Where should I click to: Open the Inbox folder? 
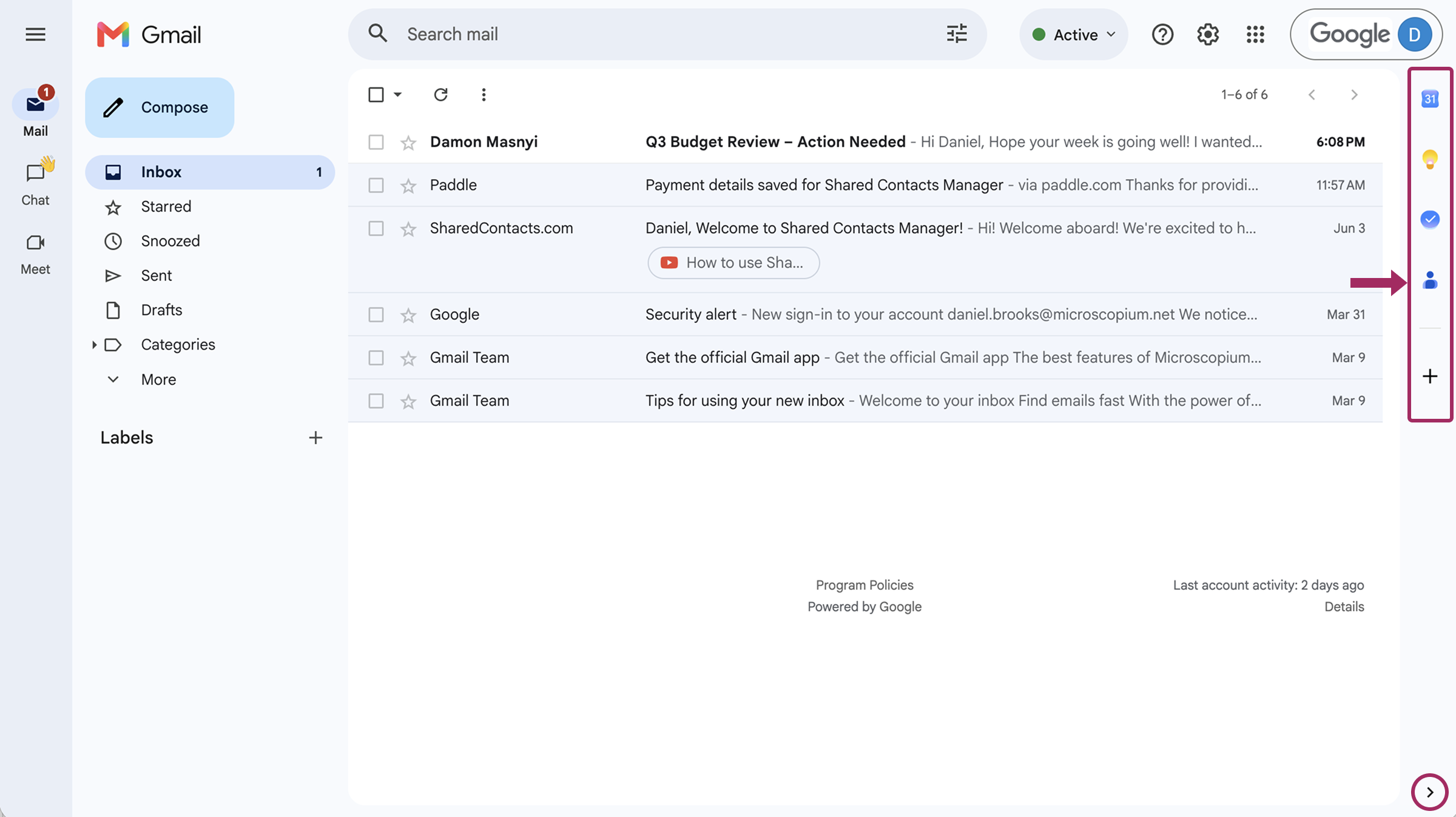210,172
